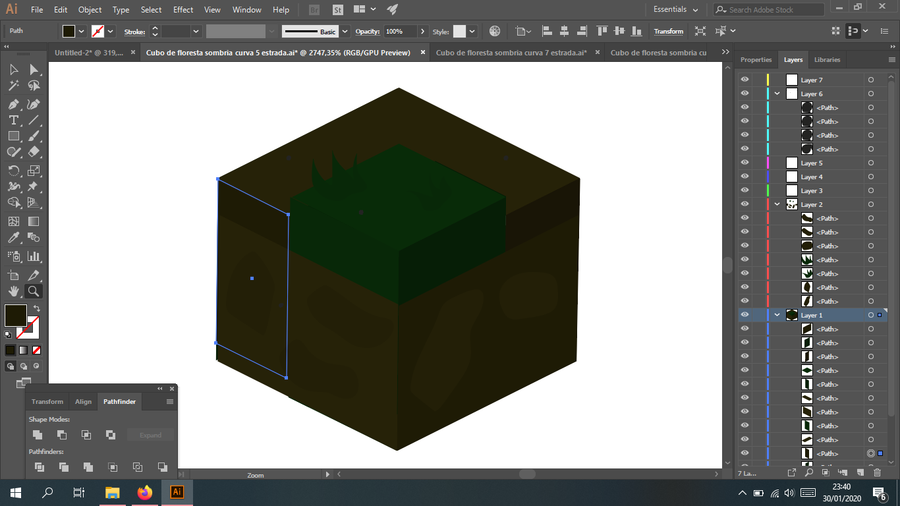Select the Artboard tool
The width and height of the screenshot is (900, 506).
pyautogui.click(x=13, y=275)
